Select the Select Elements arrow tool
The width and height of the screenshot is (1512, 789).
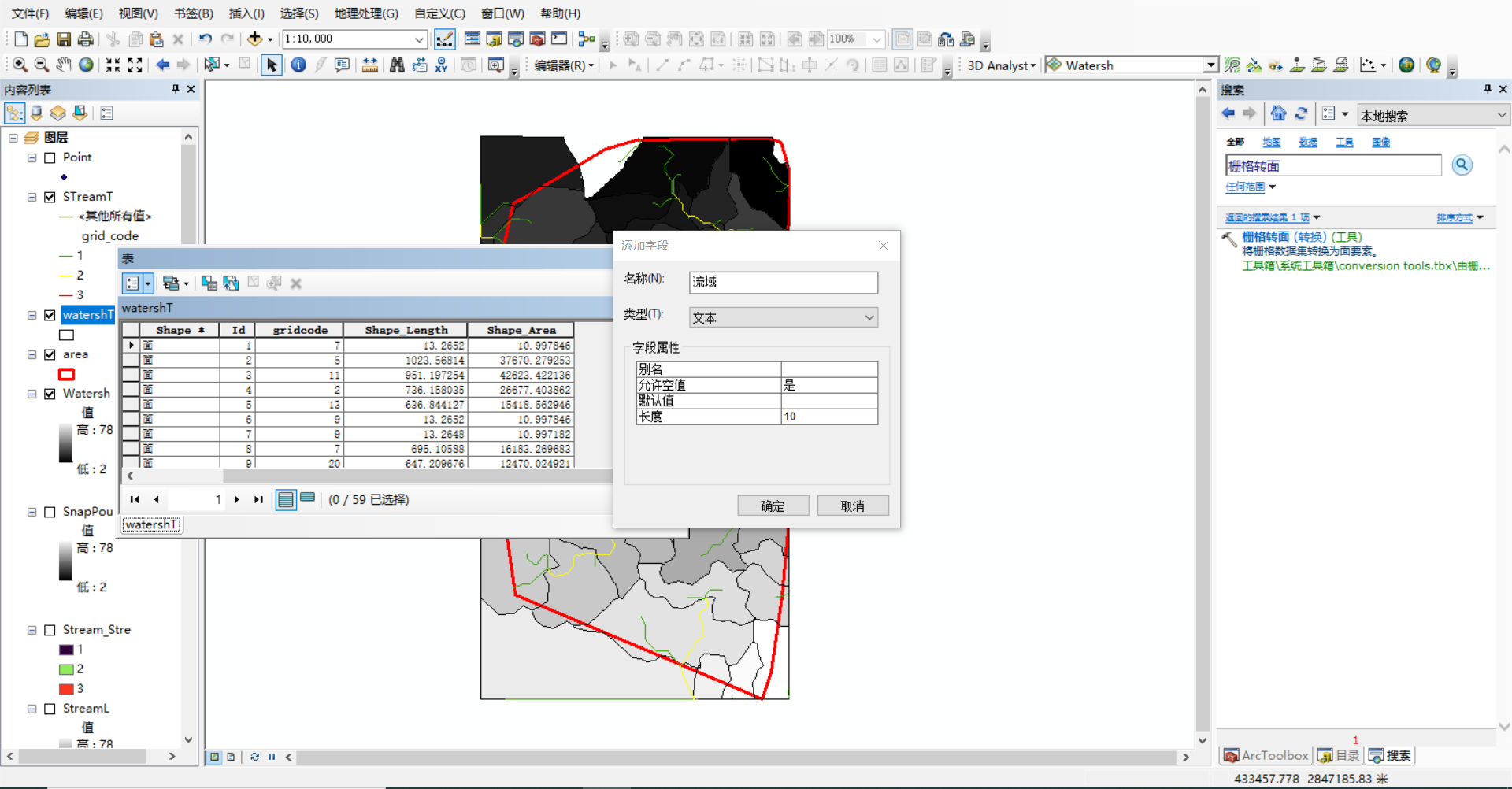click(x=271, y=65)
